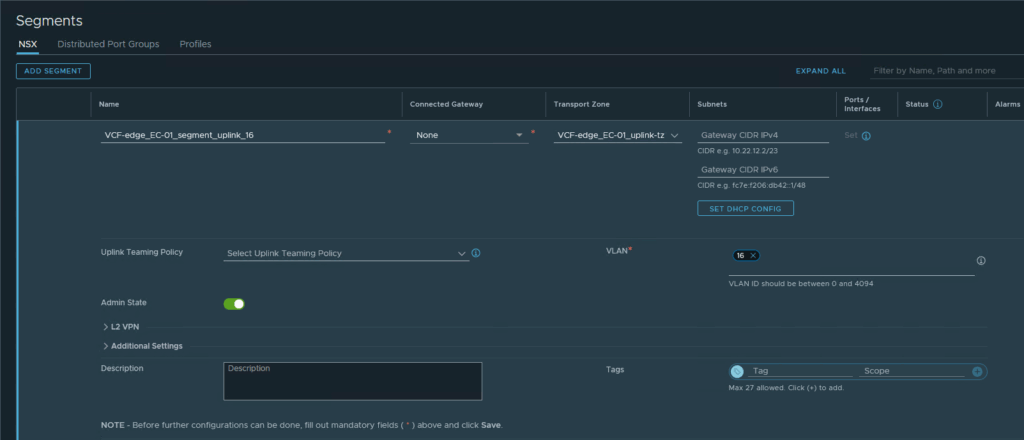
Task: Click the tag icon in Tags field
Action: coord(738,371)
